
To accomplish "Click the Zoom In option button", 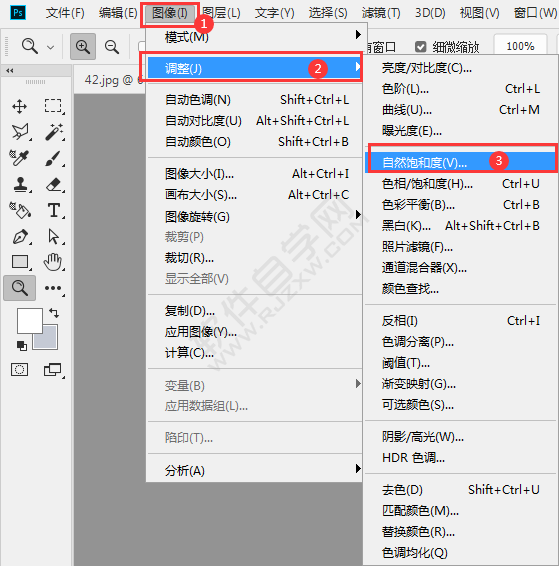I will coord(83,47).
